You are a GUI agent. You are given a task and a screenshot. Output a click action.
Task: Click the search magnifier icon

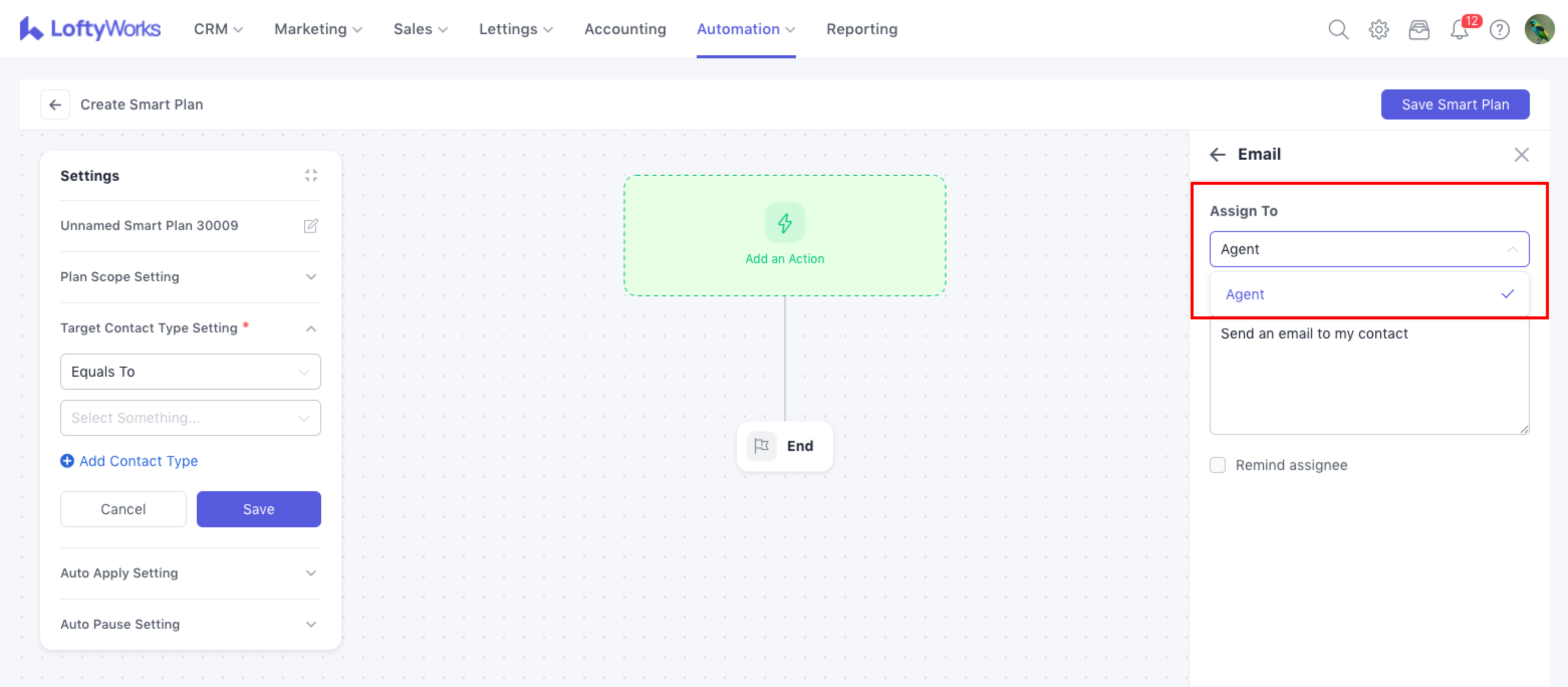point(1338,29)
